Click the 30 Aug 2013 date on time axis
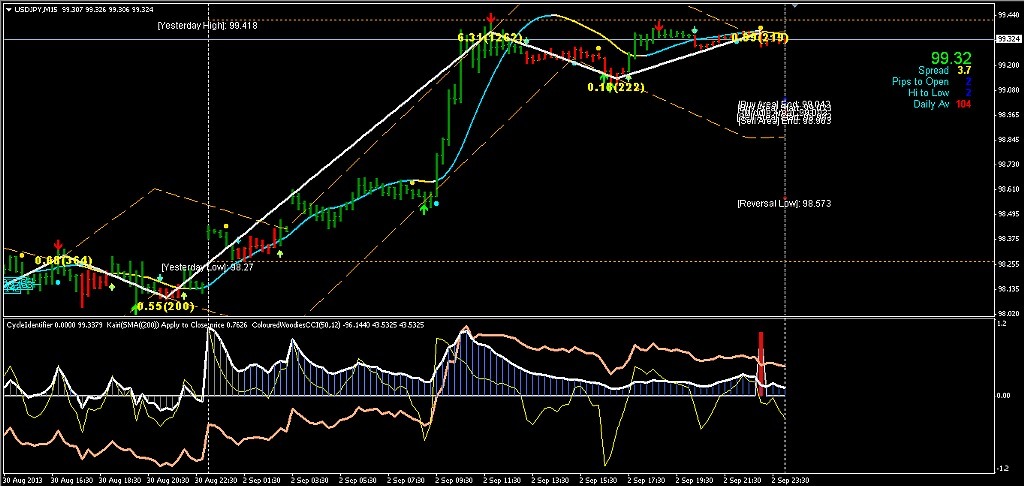 click(x=22, y=480)
